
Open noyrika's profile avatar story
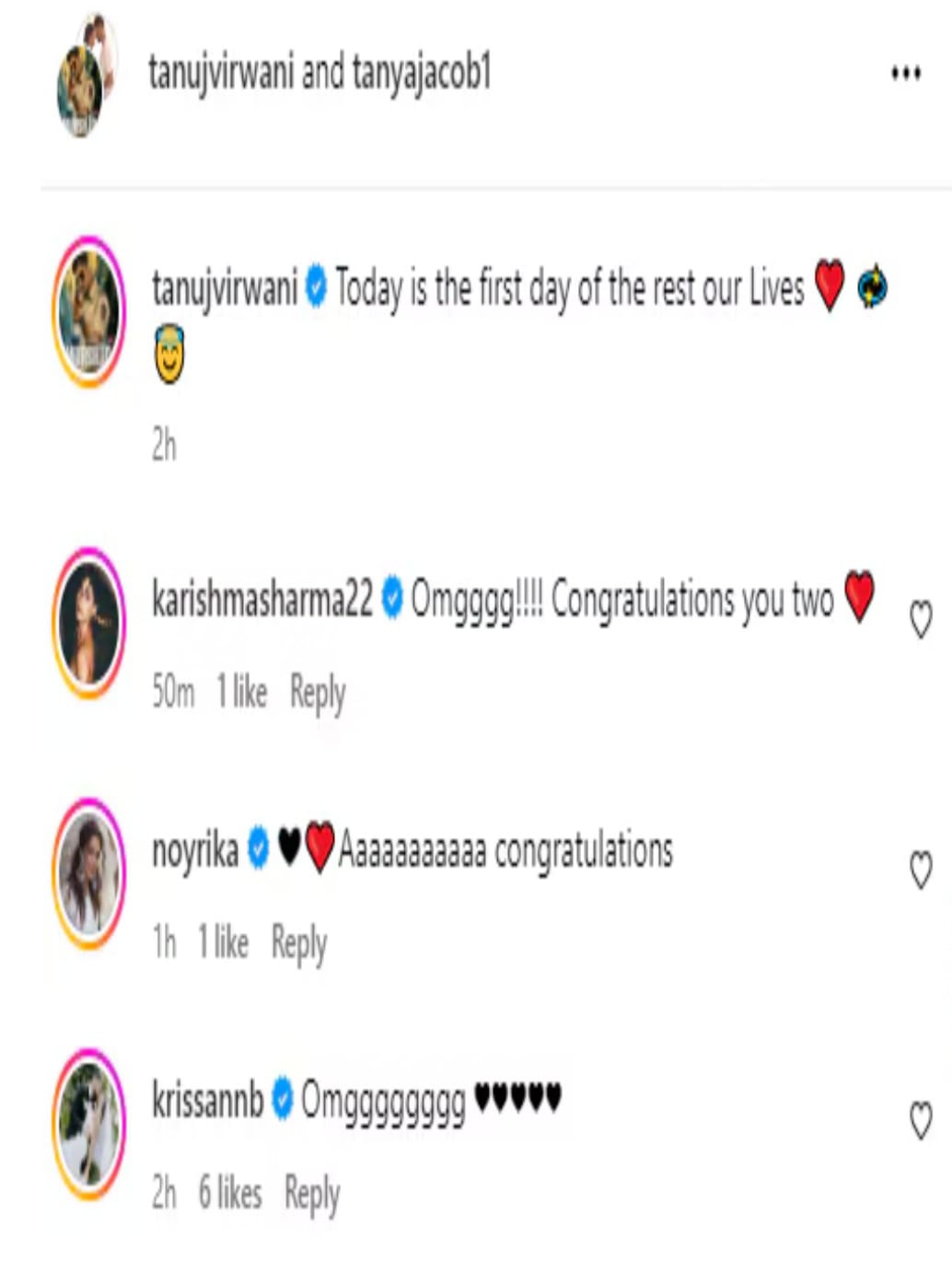[x=89, y=873]
